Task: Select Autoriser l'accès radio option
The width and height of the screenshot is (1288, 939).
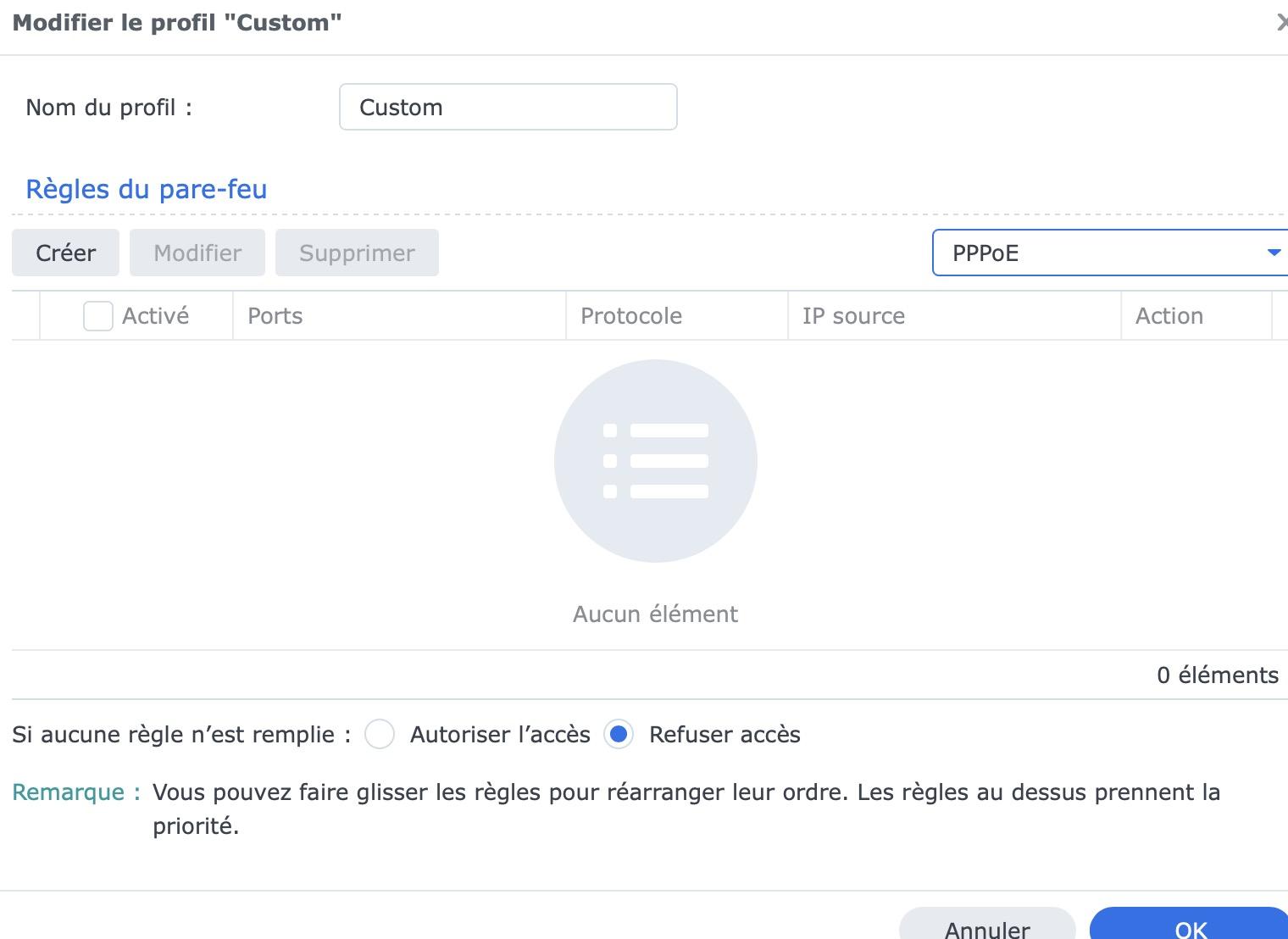Action: click(x=380, y=734)
